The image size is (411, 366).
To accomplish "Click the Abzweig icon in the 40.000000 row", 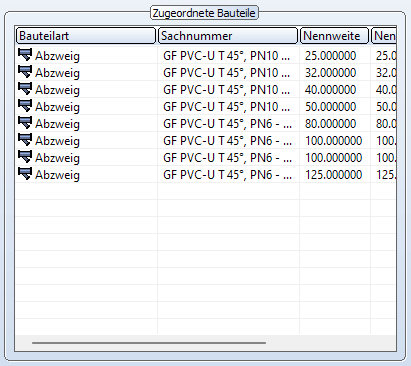I will pos(25,89).
